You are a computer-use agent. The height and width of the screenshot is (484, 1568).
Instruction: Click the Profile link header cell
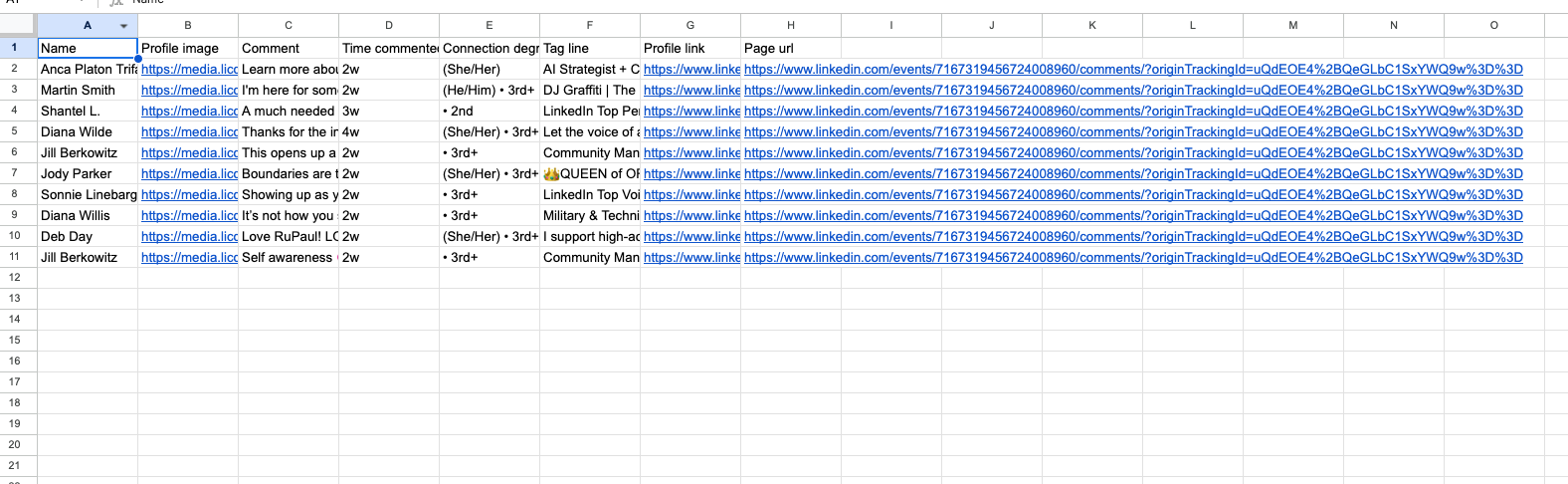point(690,48)
